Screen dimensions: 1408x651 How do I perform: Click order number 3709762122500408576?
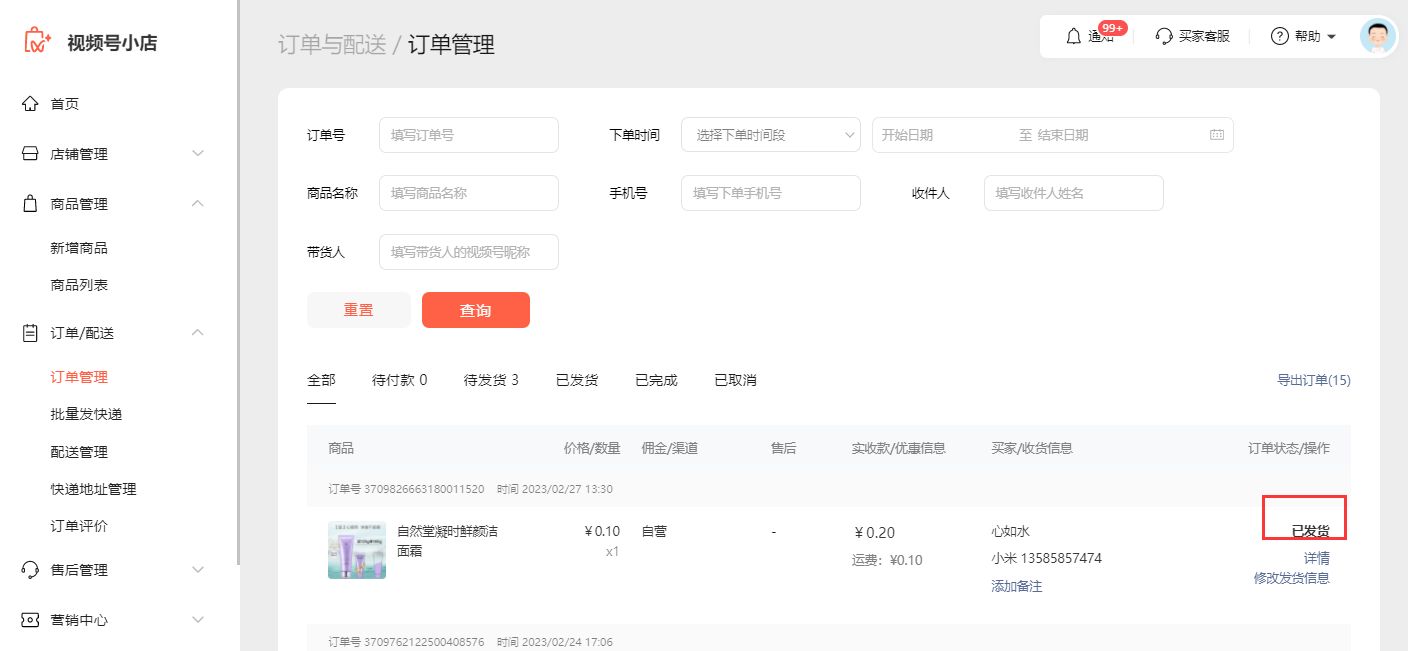pyautogui.click(x=424, y=641)
